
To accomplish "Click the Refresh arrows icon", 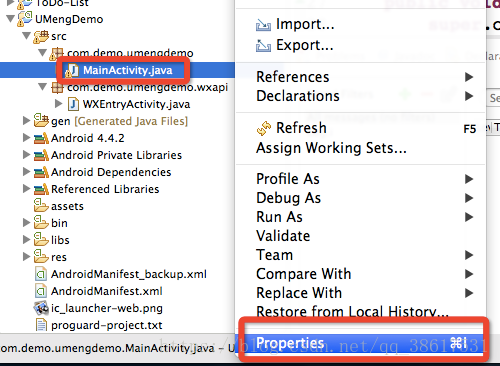I will [x=264, y=128].
